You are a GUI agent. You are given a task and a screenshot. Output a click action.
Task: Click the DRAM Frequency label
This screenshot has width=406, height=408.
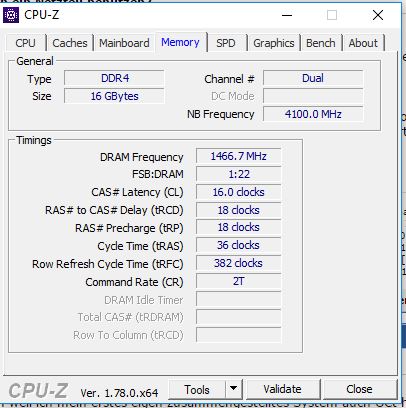tap(142, 157)
